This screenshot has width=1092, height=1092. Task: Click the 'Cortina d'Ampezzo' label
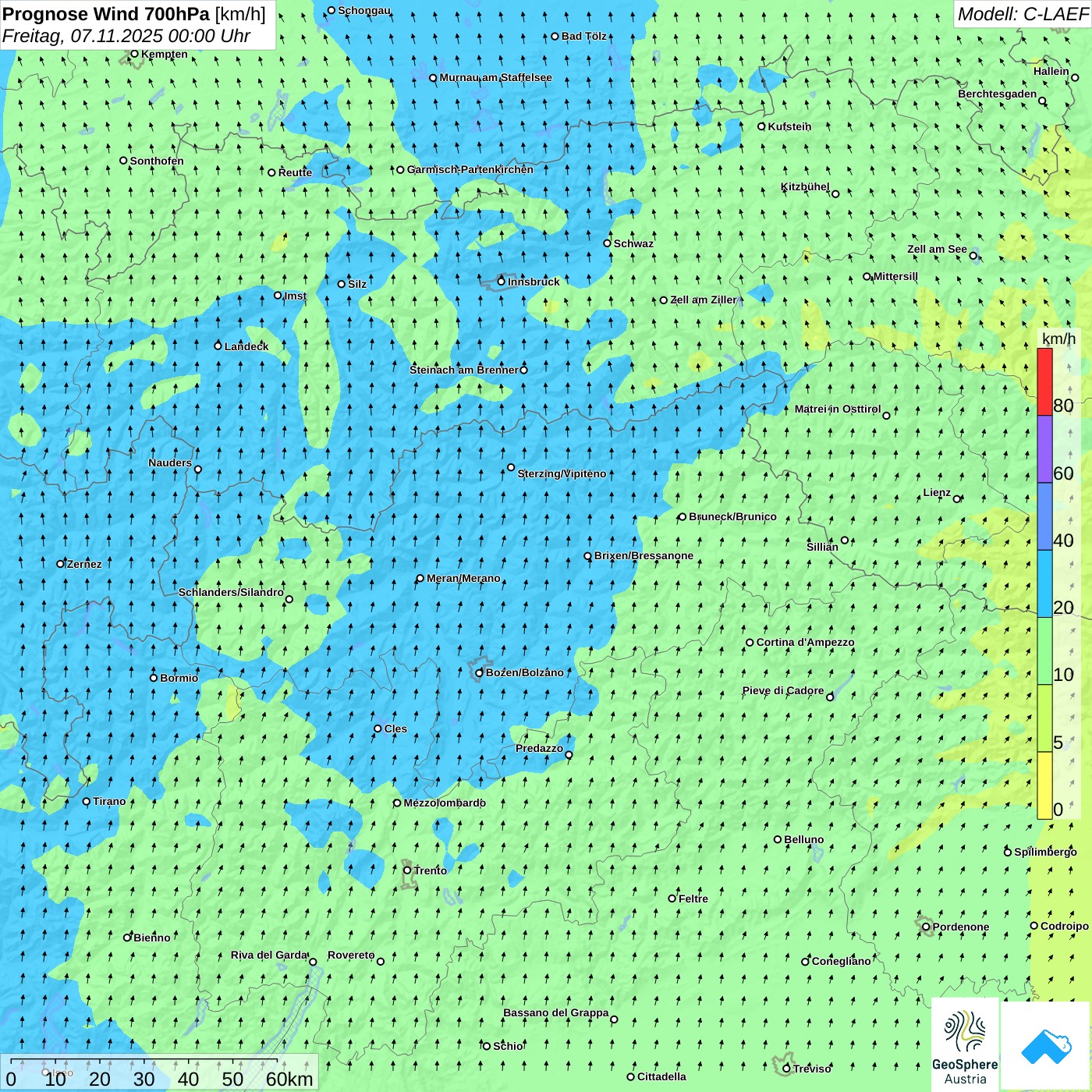tap(805, 642)
